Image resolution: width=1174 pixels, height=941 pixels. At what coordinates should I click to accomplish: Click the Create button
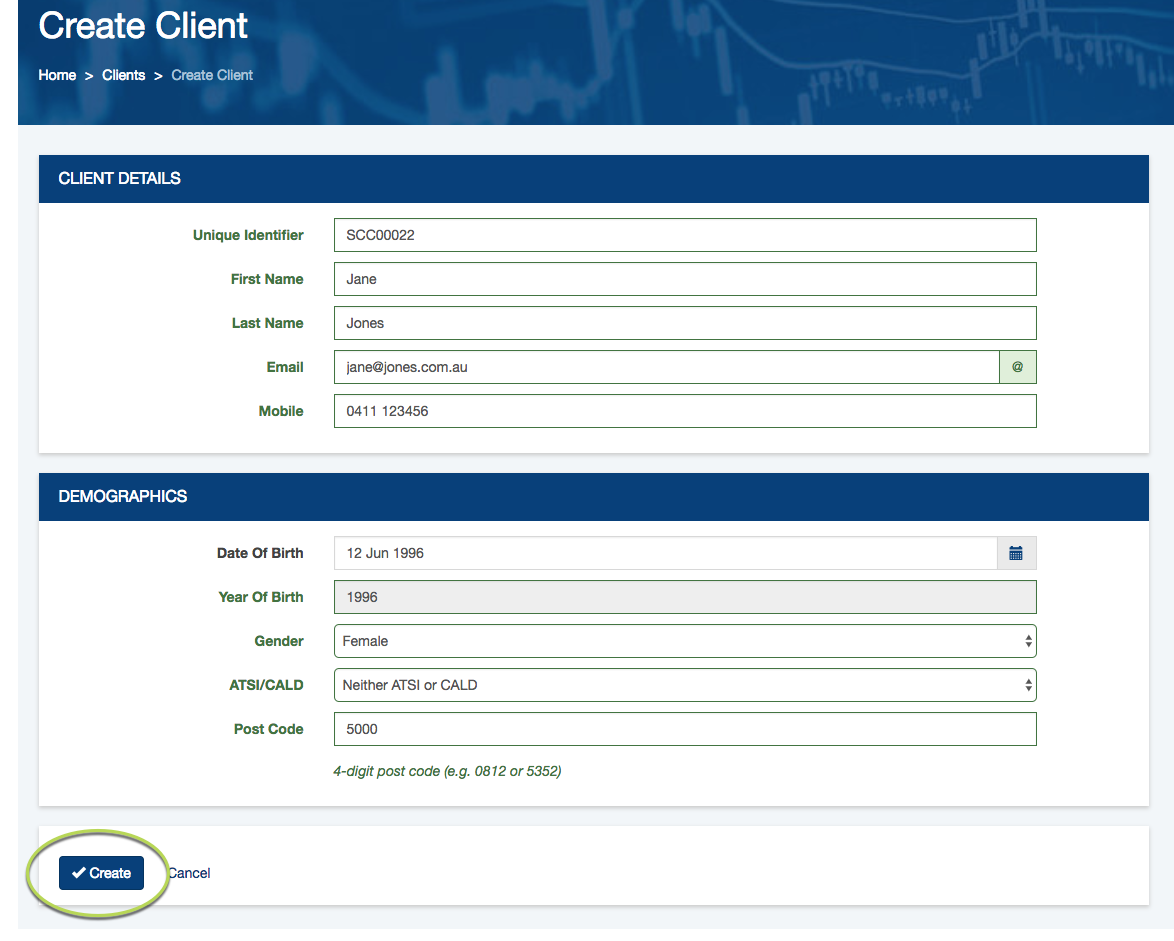101,873
